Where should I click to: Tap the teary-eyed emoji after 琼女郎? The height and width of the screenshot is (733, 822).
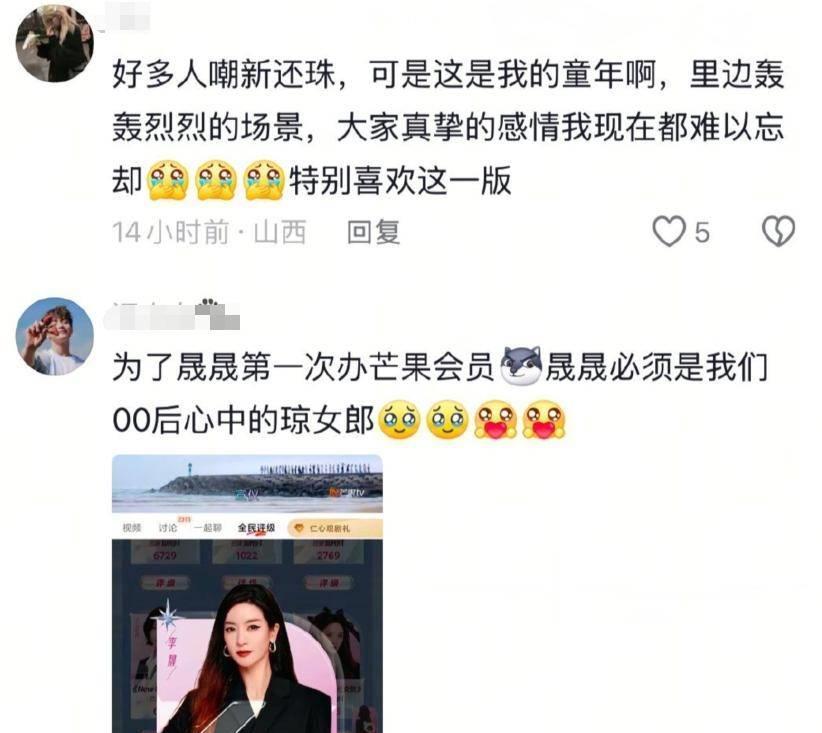click(x=399, y=419)
